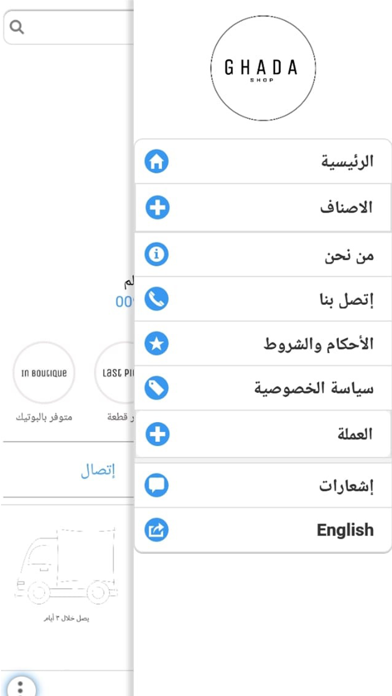Tap the GHADA Shop logo

[263, 68]
